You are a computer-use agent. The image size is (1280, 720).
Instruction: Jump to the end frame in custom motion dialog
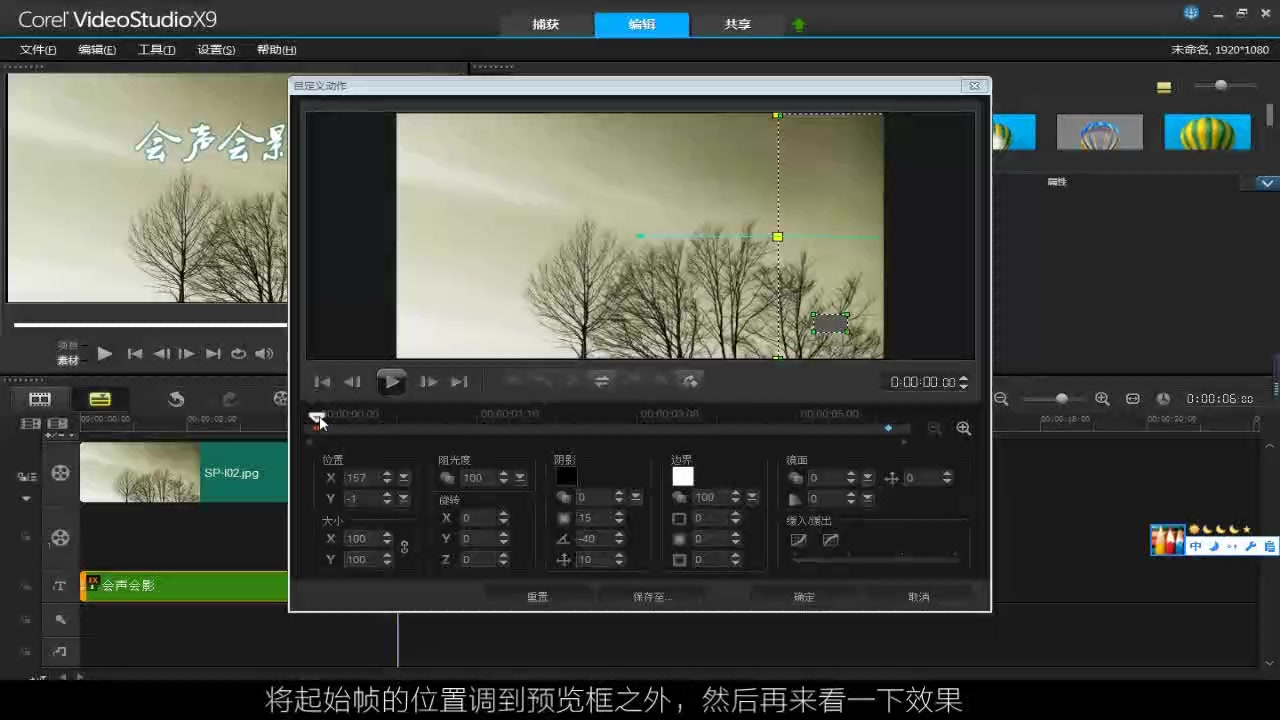pyautogui.click(x=459, y=381)
